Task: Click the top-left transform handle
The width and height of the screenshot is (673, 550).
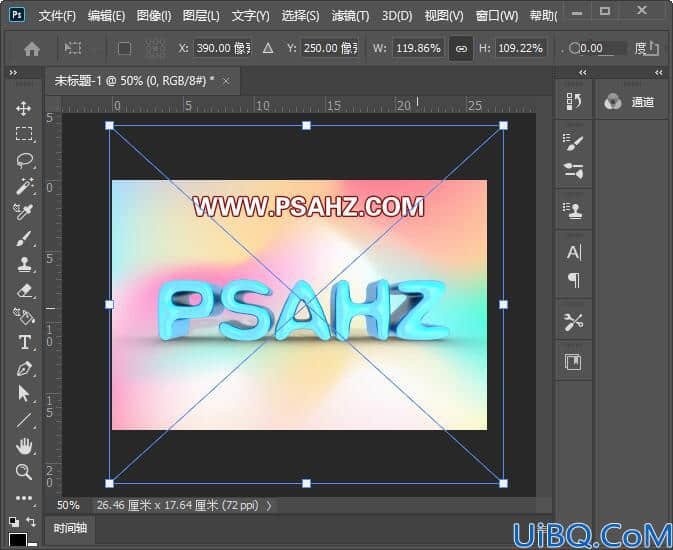Action: (x=109, y=125)
